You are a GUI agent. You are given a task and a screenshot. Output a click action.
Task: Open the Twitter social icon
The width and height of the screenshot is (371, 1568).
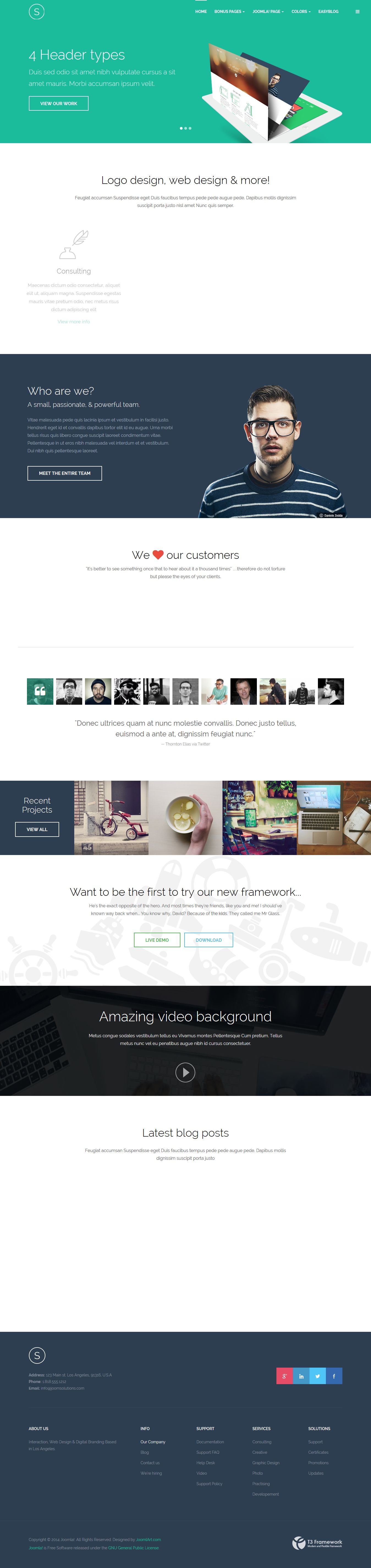(x=317, y=1376)
